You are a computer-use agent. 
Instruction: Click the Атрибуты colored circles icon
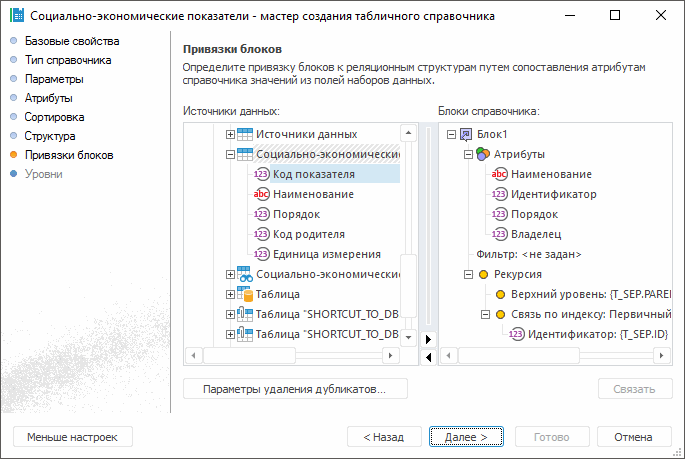tap(482, 154)
